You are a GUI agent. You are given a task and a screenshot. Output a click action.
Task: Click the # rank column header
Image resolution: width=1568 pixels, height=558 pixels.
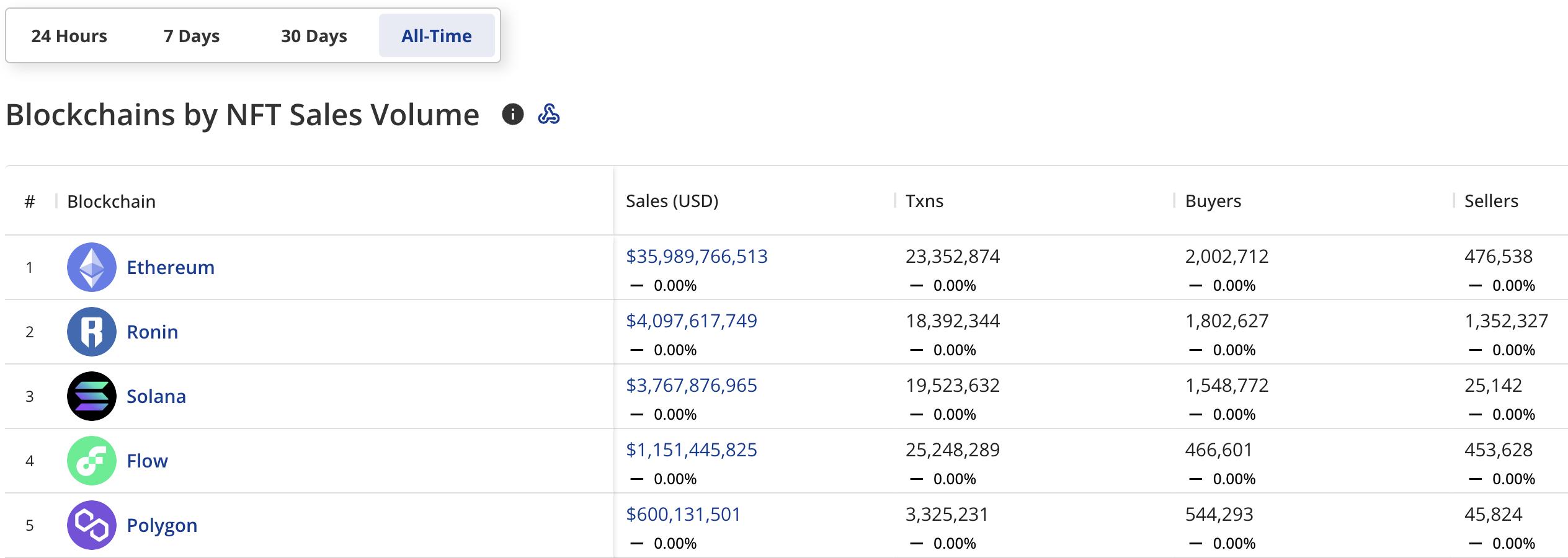(30, 201)
